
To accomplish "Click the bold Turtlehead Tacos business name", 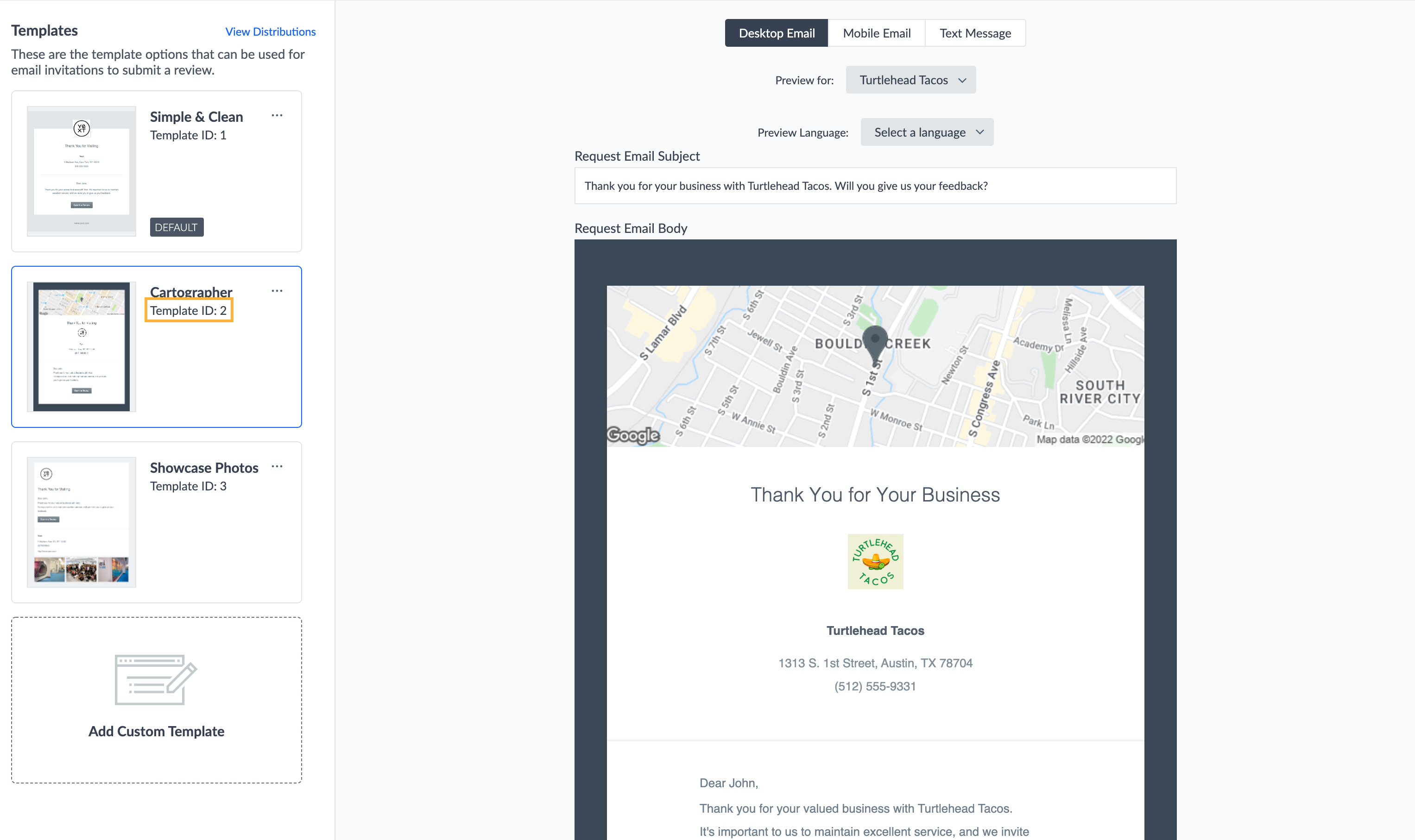I will (x=875, y=631).
